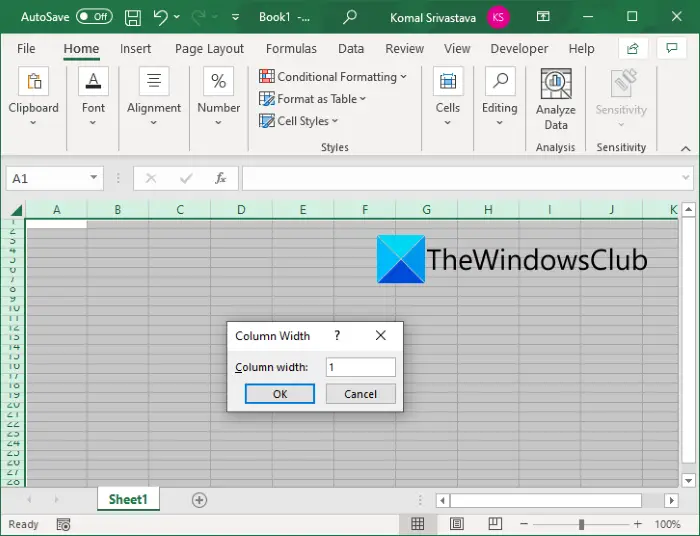Expand the formula bar chevron
The height and width of the screenshot is (536, 700).
pyautogui.click(x=686, y=178)
